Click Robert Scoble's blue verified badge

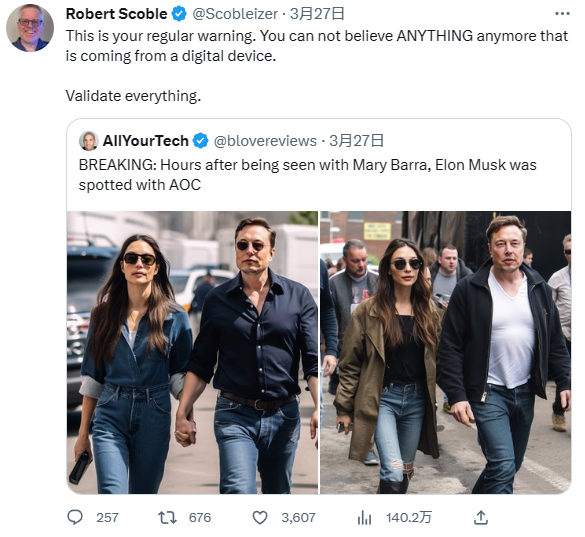click(x=179, y=14)
